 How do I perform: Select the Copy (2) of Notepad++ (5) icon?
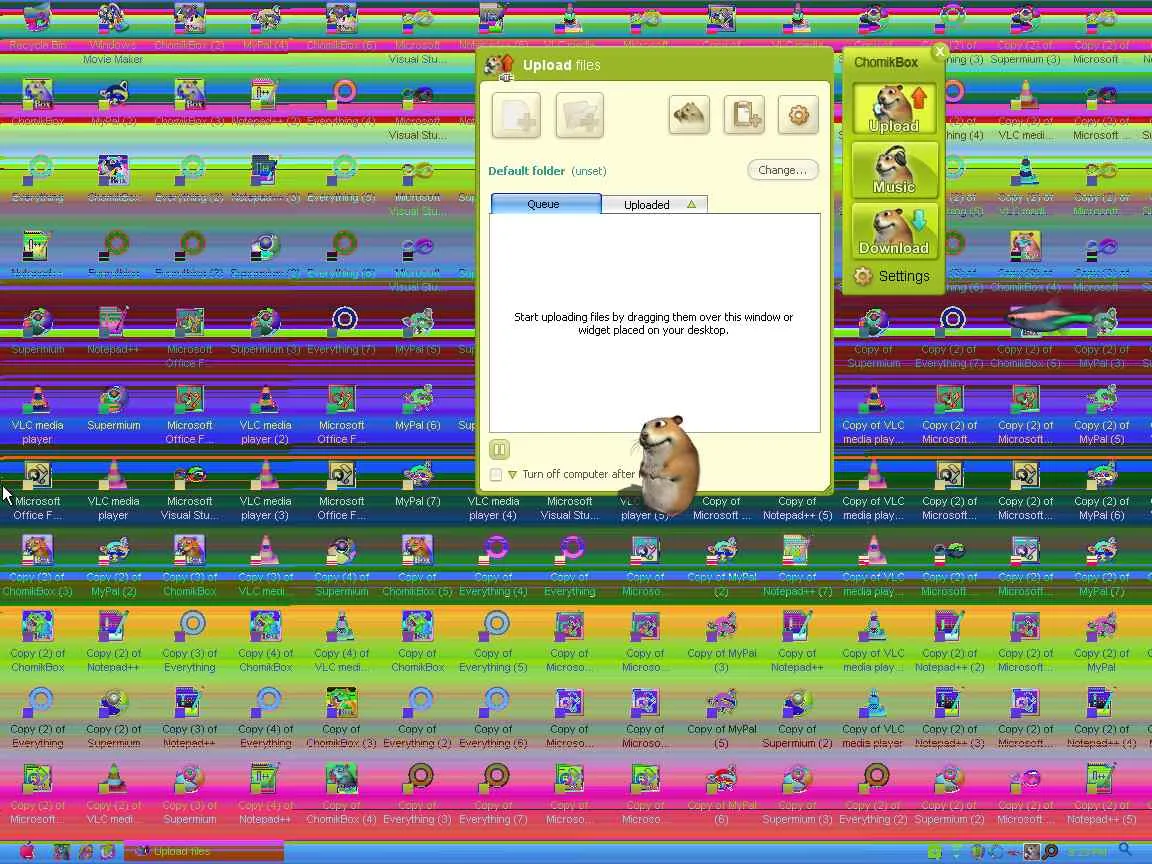(1101, 794)
